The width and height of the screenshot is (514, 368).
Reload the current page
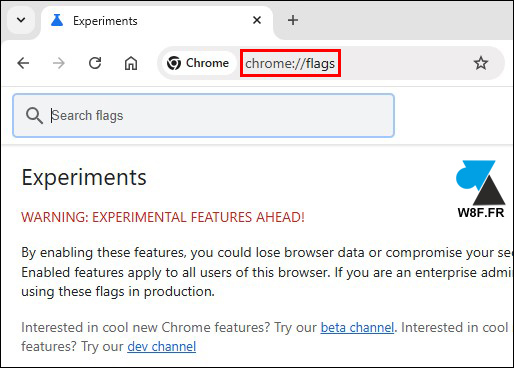pyautogui.click(x=95, y=63)
